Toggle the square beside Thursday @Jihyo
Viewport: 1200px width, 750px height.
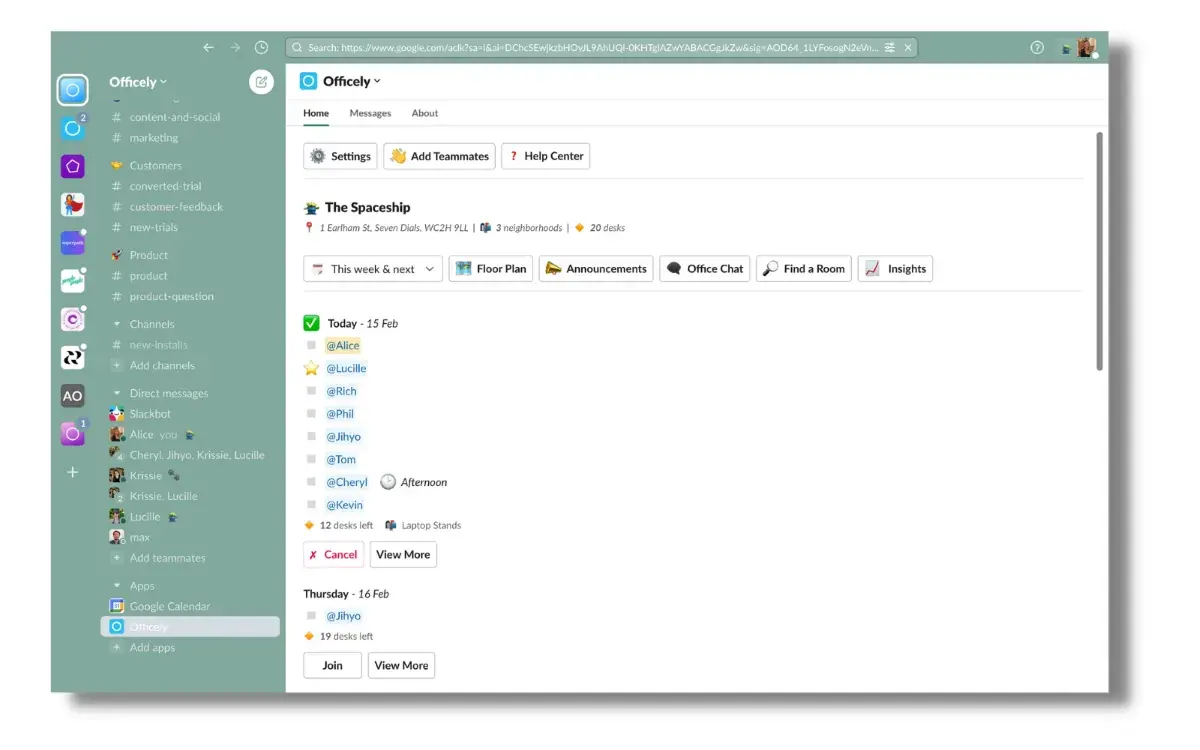311,616
